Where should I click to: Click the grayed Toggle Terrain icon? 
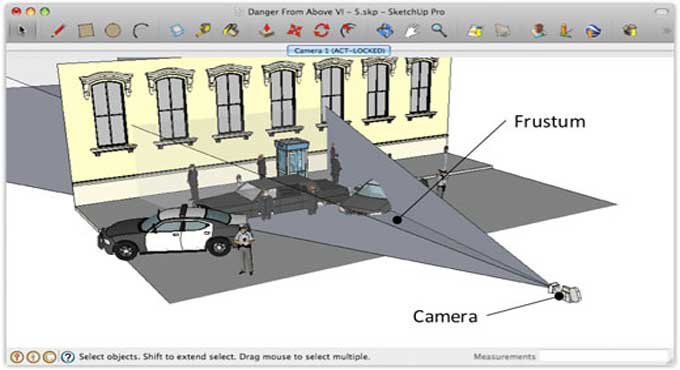(x=503, y=31)
